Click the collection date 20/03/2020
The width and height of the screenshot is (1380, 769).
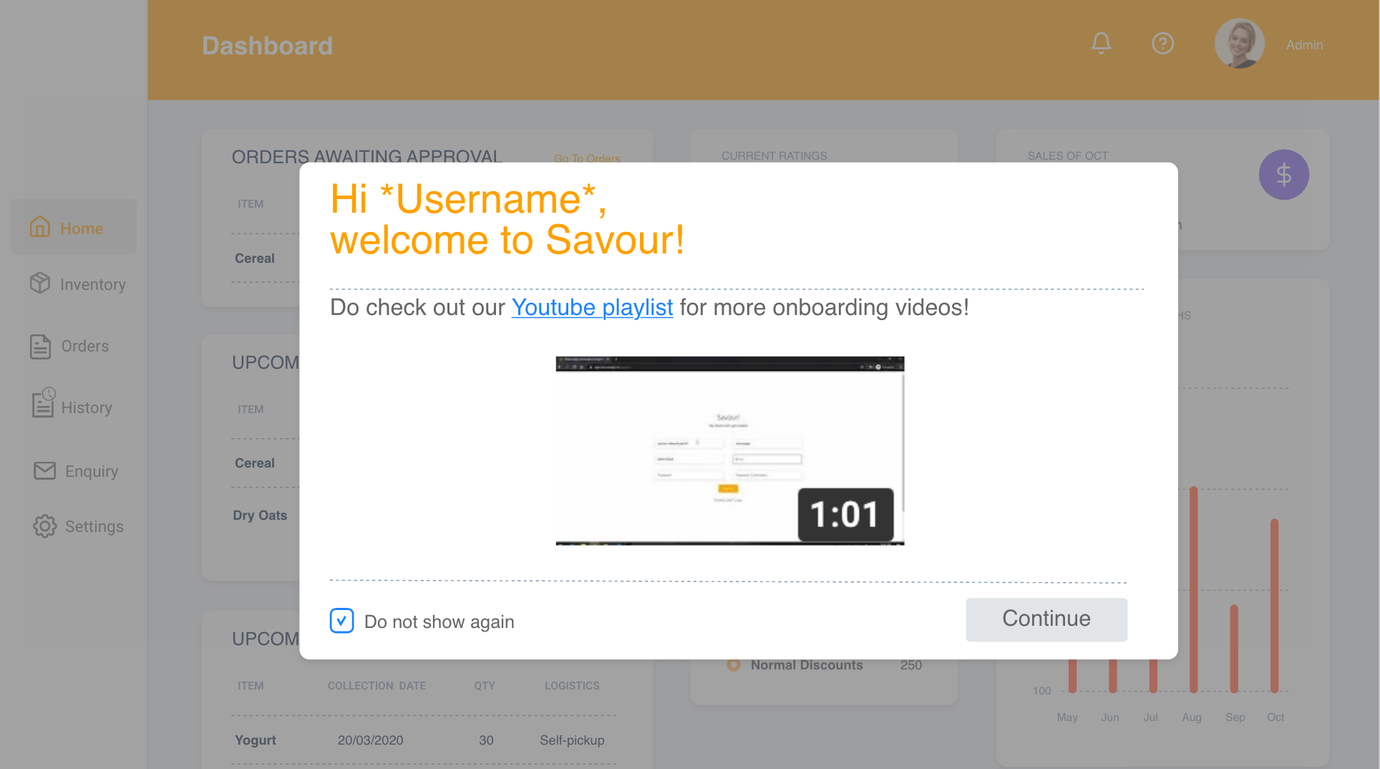(371, 740)
